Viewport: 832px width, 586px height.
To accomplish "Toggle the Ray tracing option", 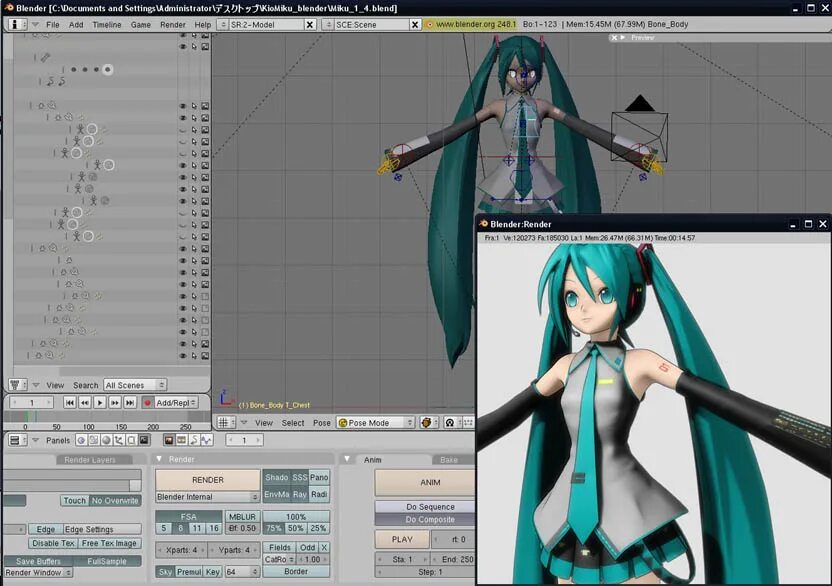I will [x=300, y=494].
